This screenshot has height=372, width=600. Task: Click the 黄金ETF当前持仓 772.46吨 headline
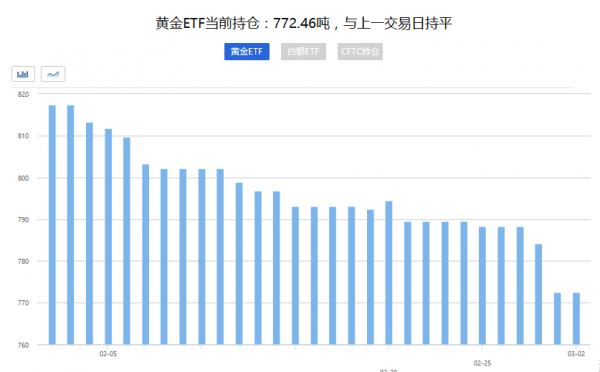[x=304, y=23]
